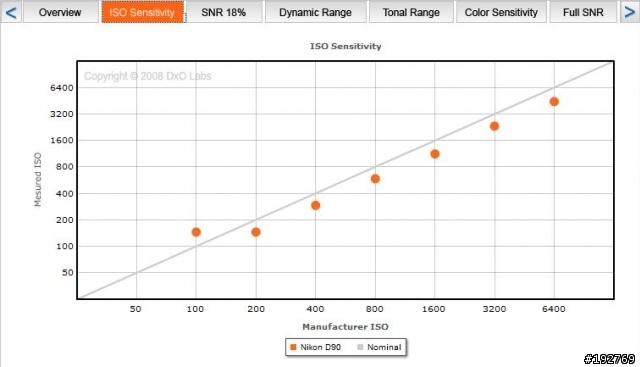The image size is (640, 367).
Task: Open the Dynamic Range tab
Action: pos(315,12)
